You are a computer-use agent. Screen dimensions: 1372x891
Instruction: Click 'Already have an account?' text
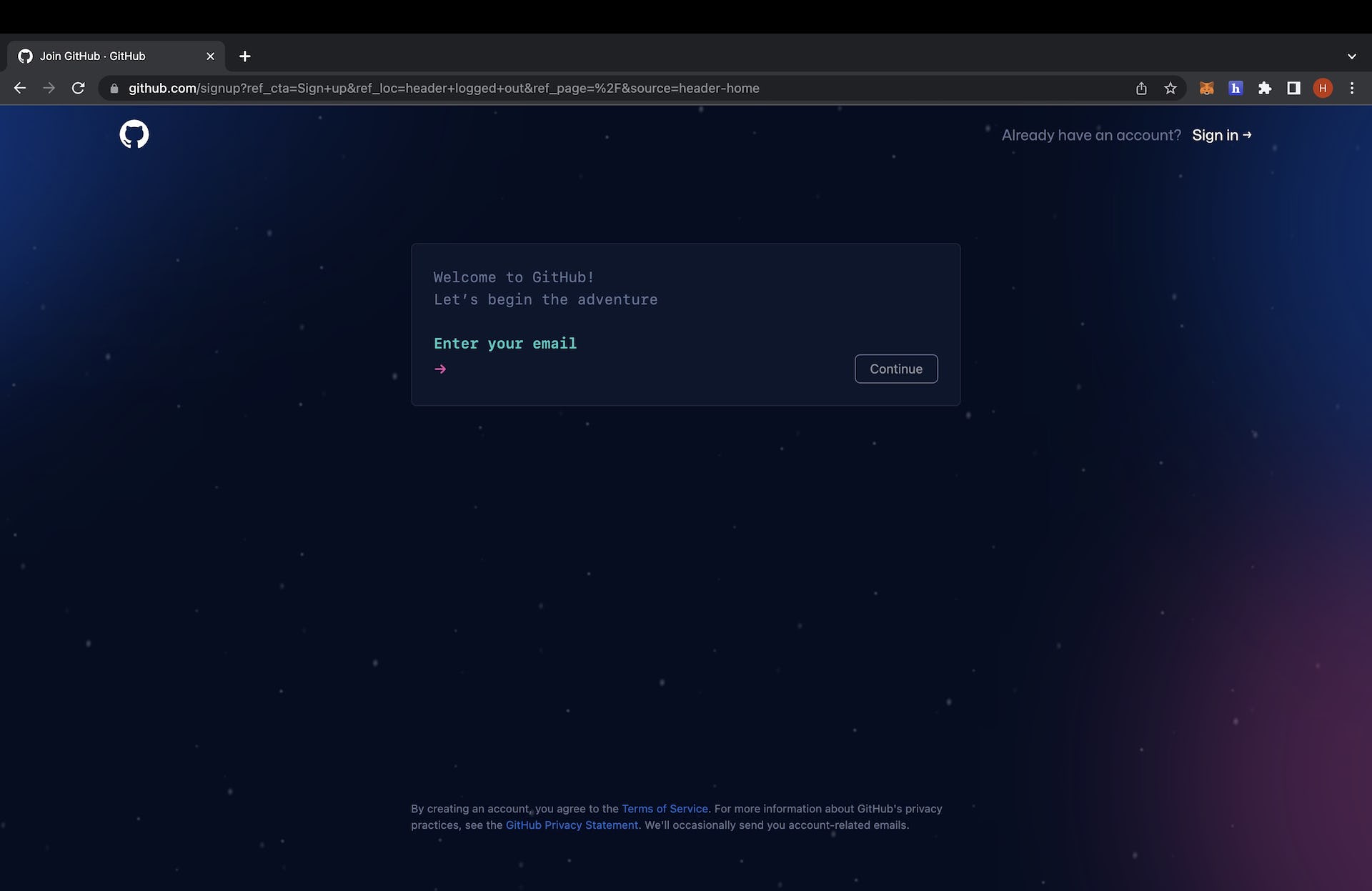(x=1091, y=135)
